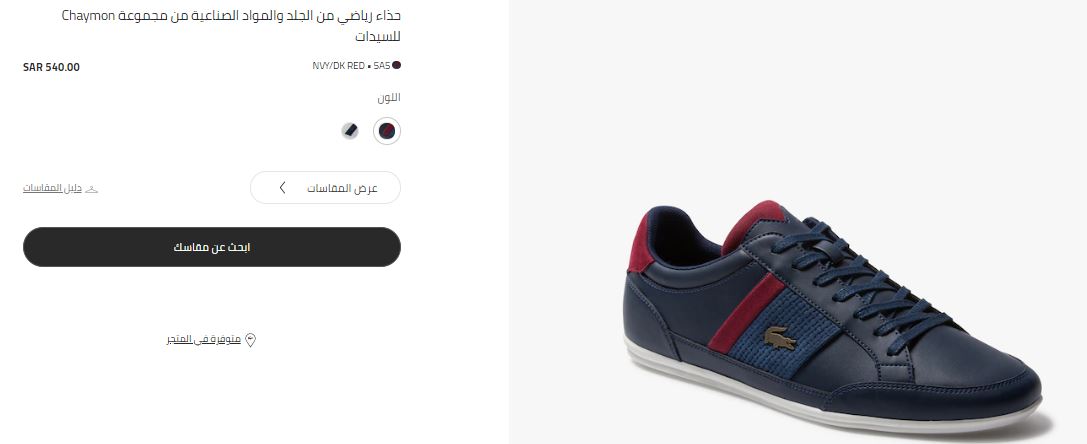Click the Chaymon product title text
The height and width of the screenshot is (444, 1087).
(231, 25)
